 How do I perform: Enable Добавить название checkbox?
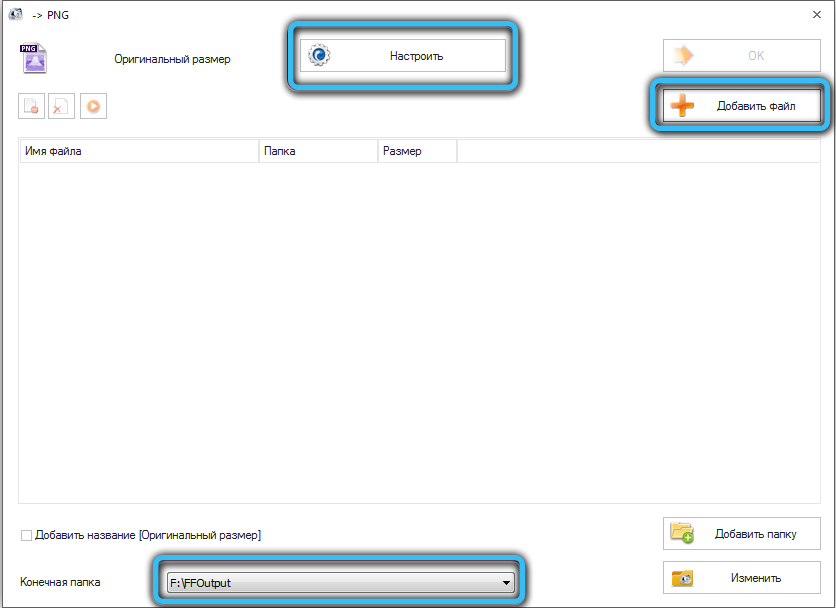coord(26,535)
